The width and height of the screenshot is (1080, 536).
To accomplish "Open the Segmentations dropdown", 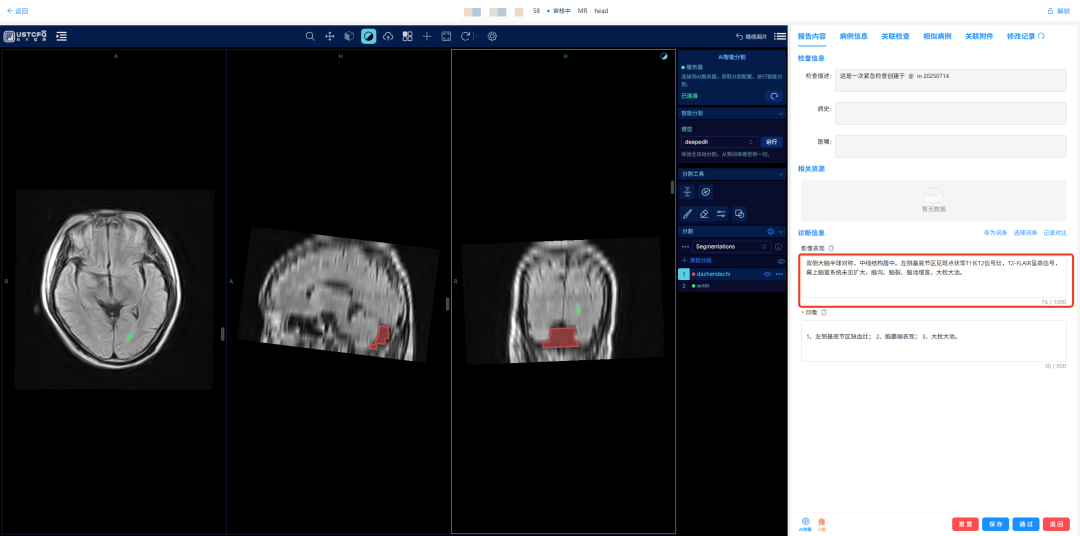I will coord(732,247).
